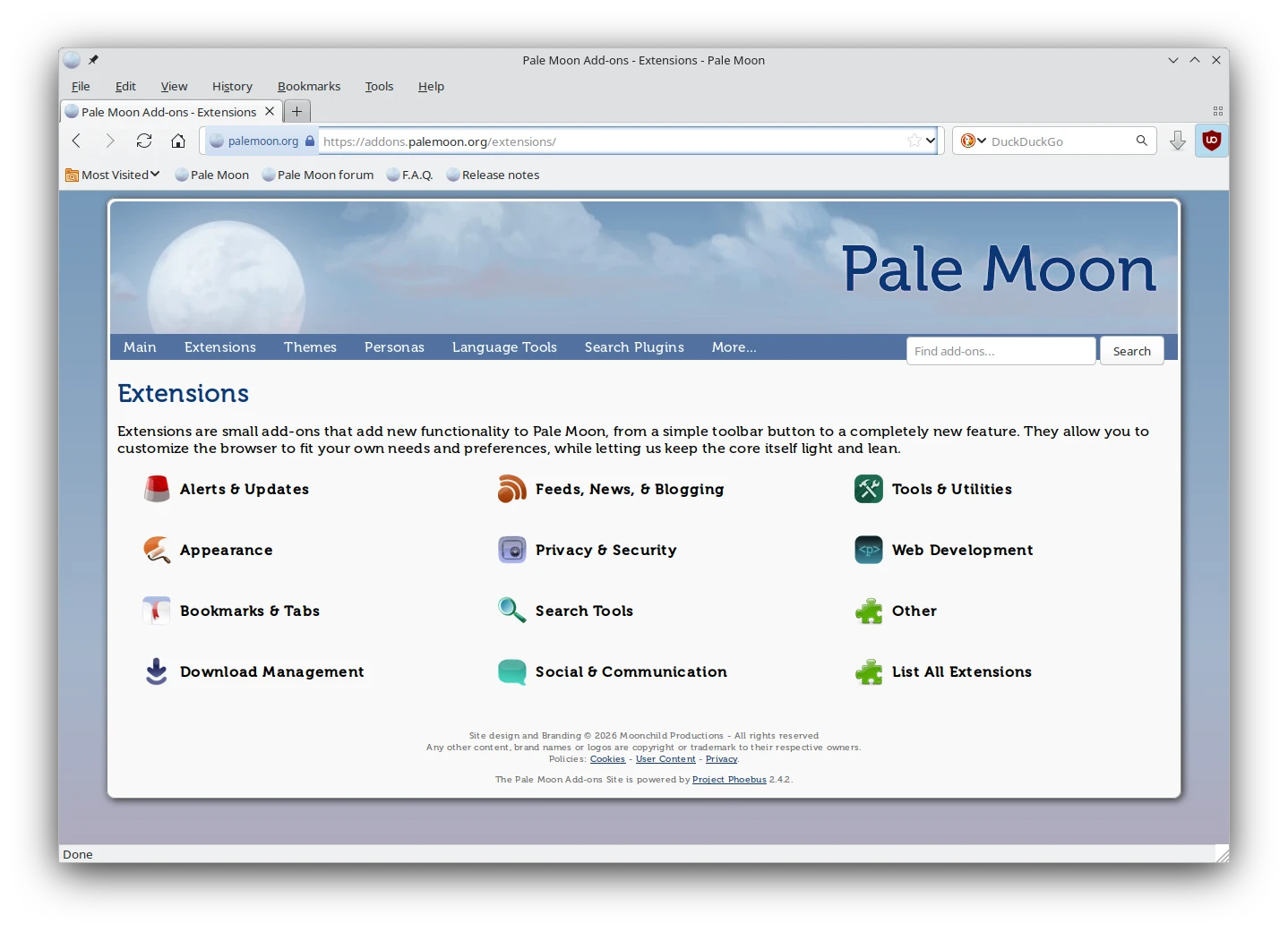
Task: Click the Privacy & Security safe icon
Action: pyautogui.click(x=512, y=550)
